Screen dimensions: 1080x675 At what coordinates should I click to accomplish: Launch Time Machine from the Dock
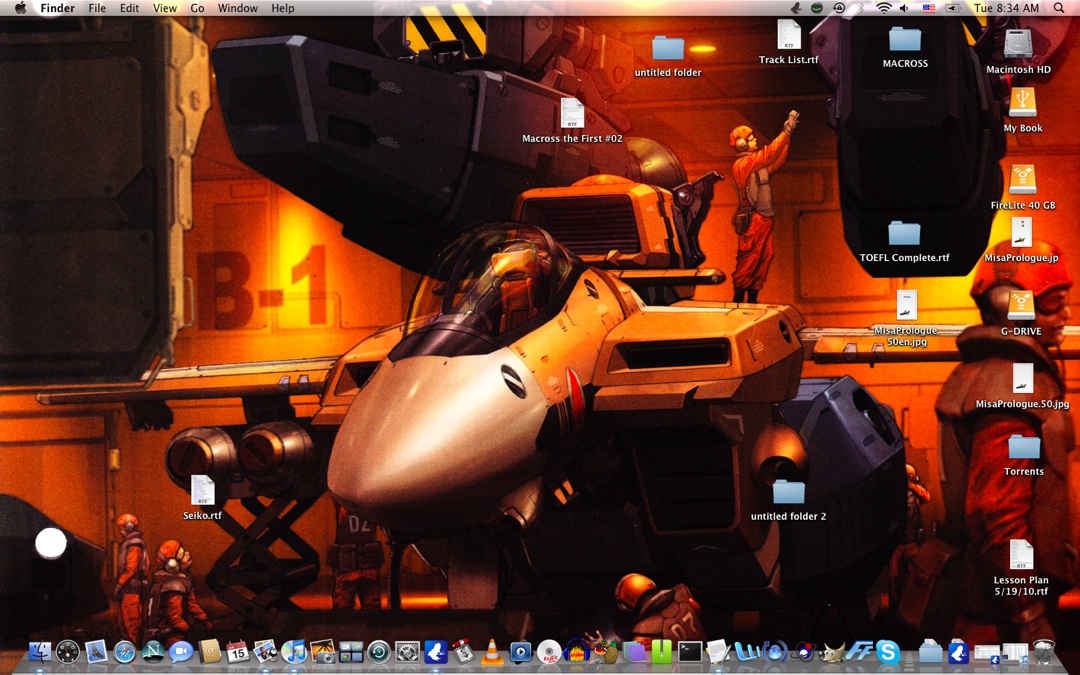tap(379, 651)
